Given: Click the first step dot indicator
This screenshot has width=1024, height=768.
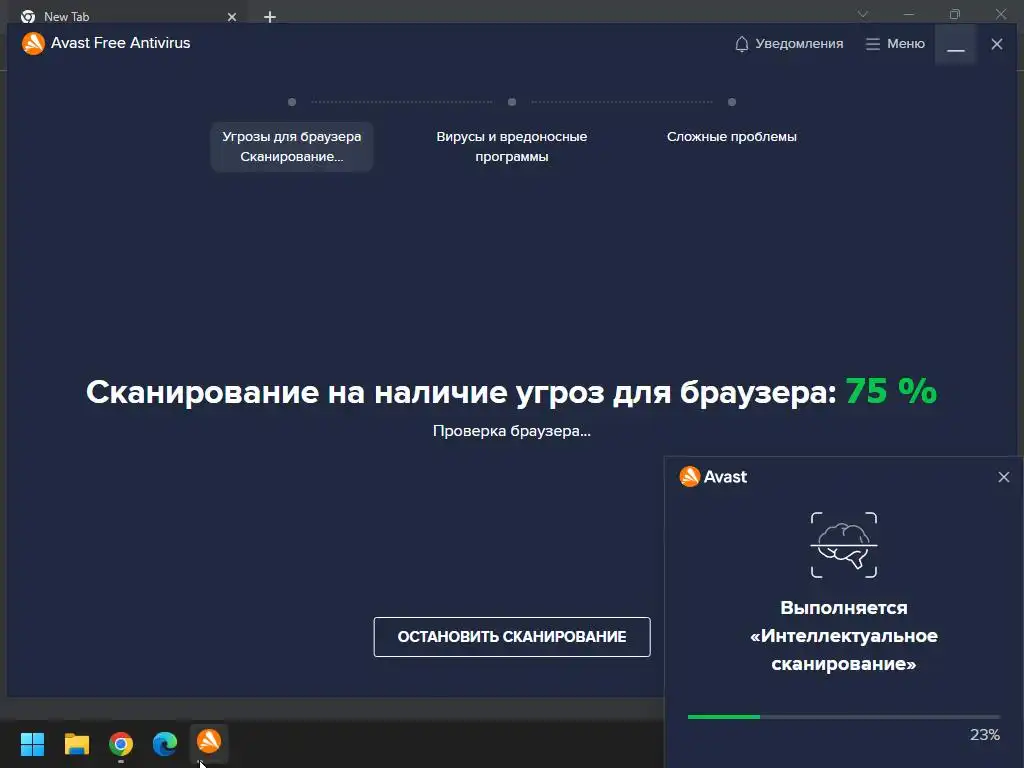Looking at the screenshot, I should click(292, 102).
